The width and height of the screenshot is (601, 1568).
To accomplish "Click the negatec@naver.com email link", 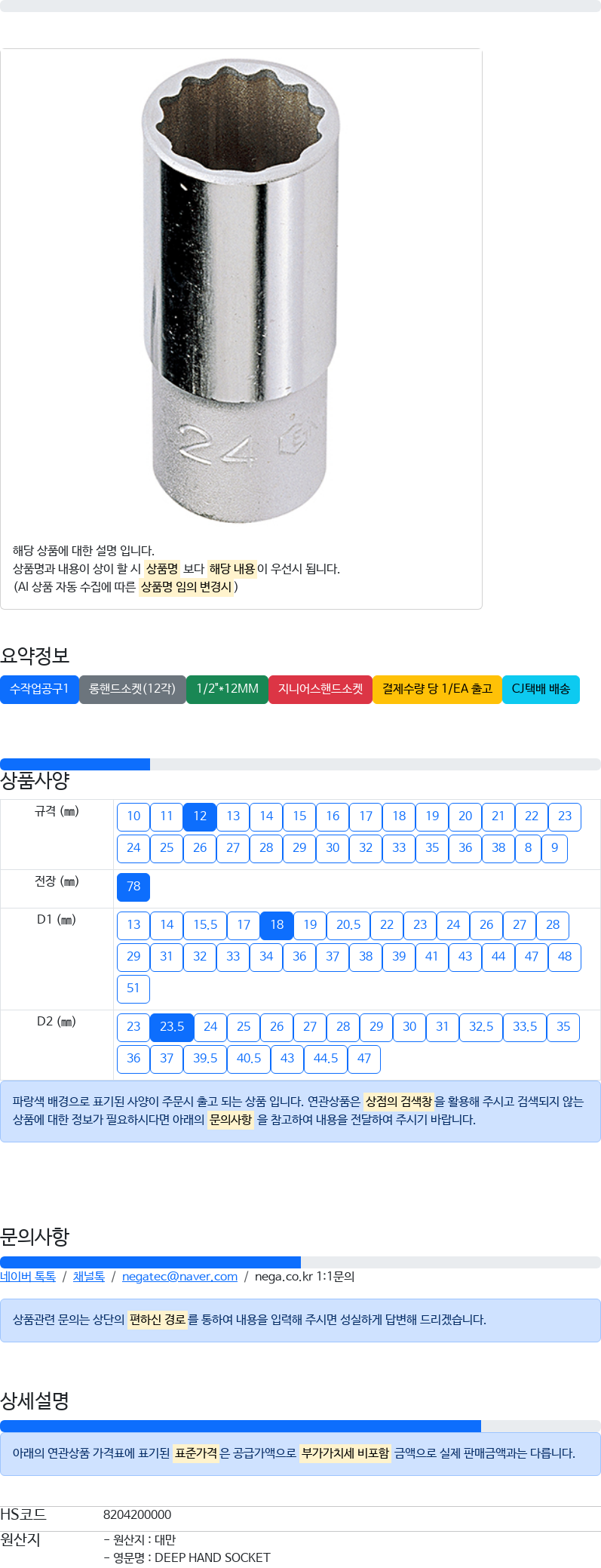I will [179, 1277].
